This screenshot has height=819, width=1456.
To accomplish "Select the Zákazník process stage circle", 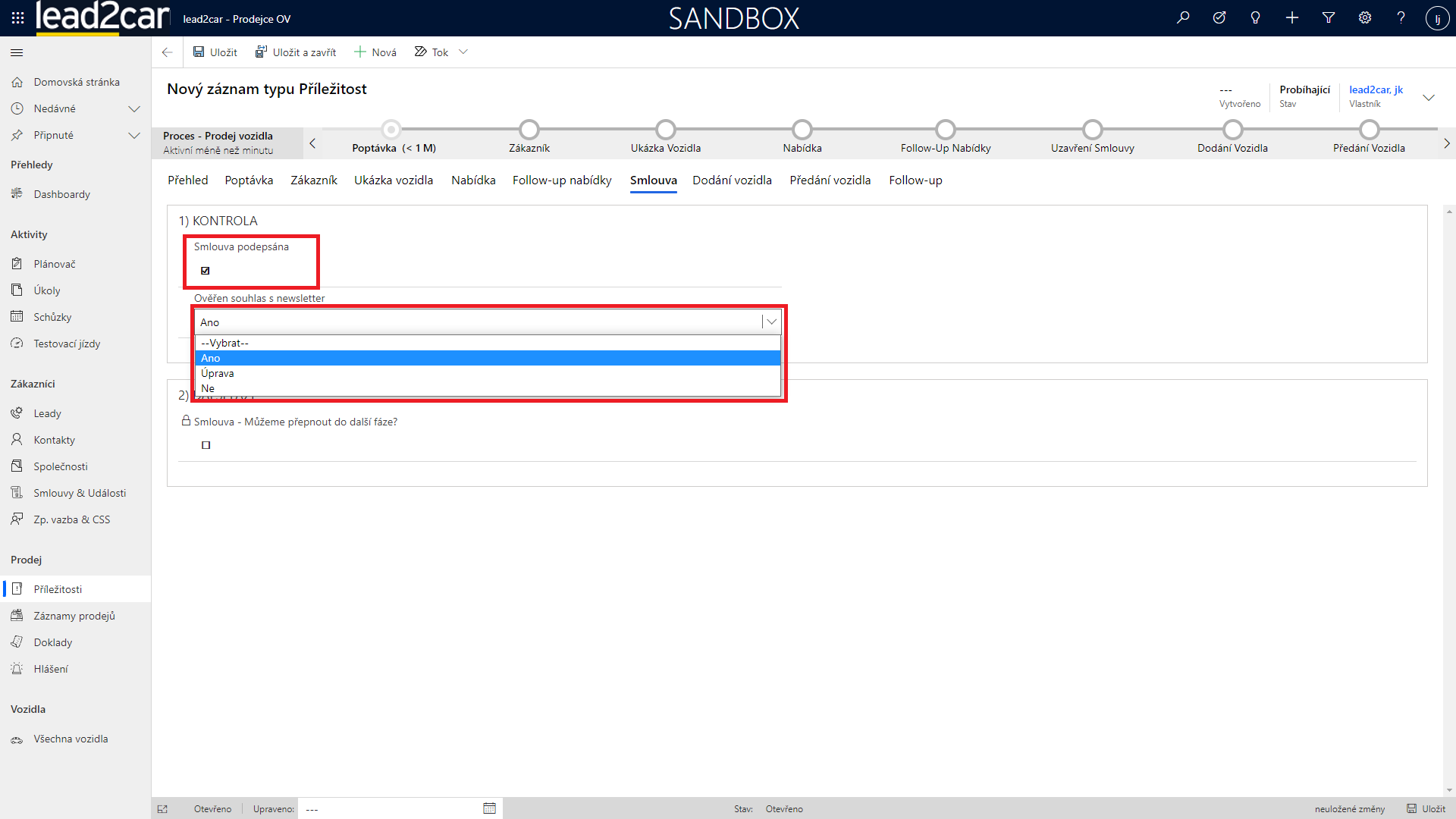I will [x=529, y=130].
